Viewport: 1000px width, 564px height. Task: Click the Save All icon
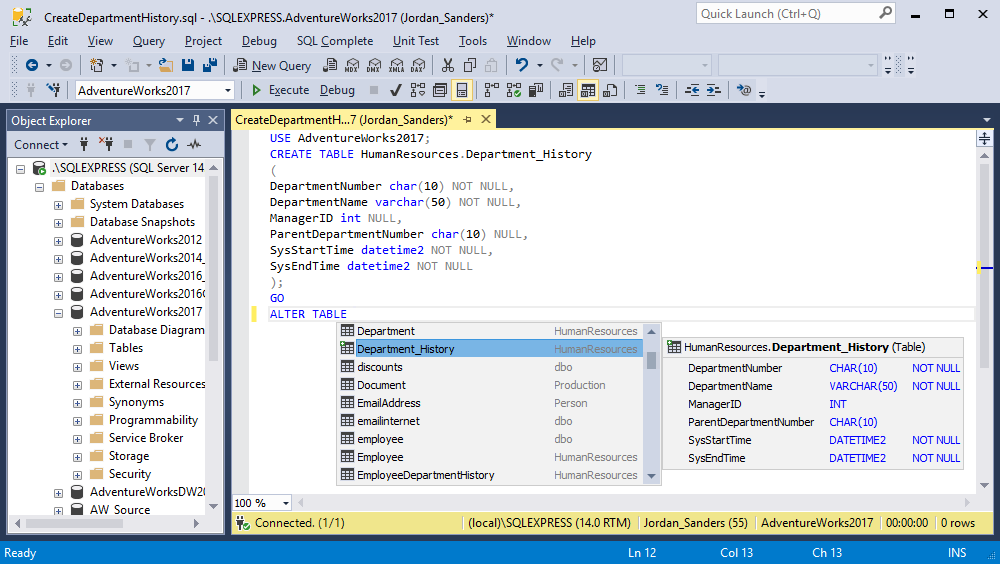click(209, 65)
